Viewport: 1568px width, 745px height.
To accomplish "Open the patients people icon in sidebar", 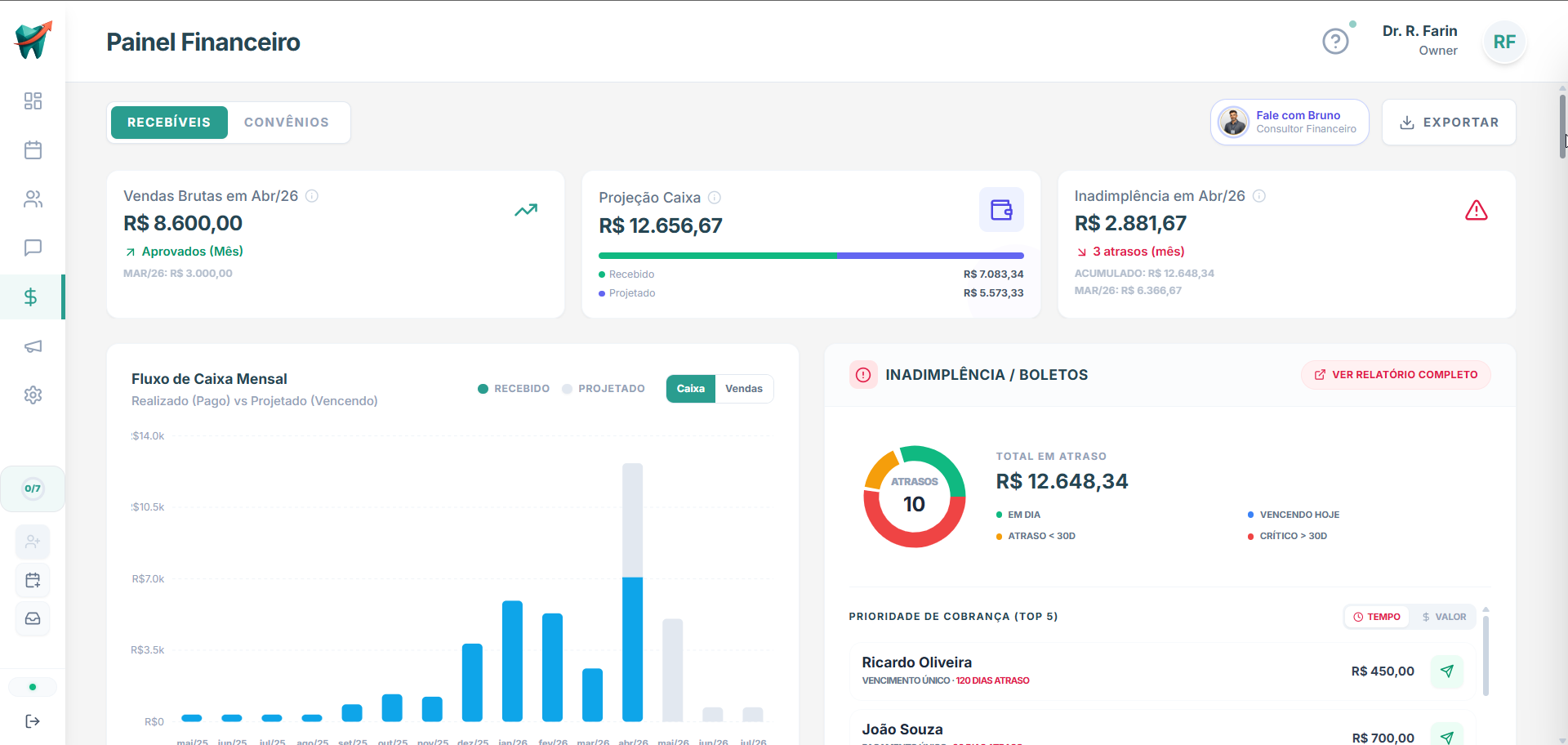I will [x=33, y=199].
